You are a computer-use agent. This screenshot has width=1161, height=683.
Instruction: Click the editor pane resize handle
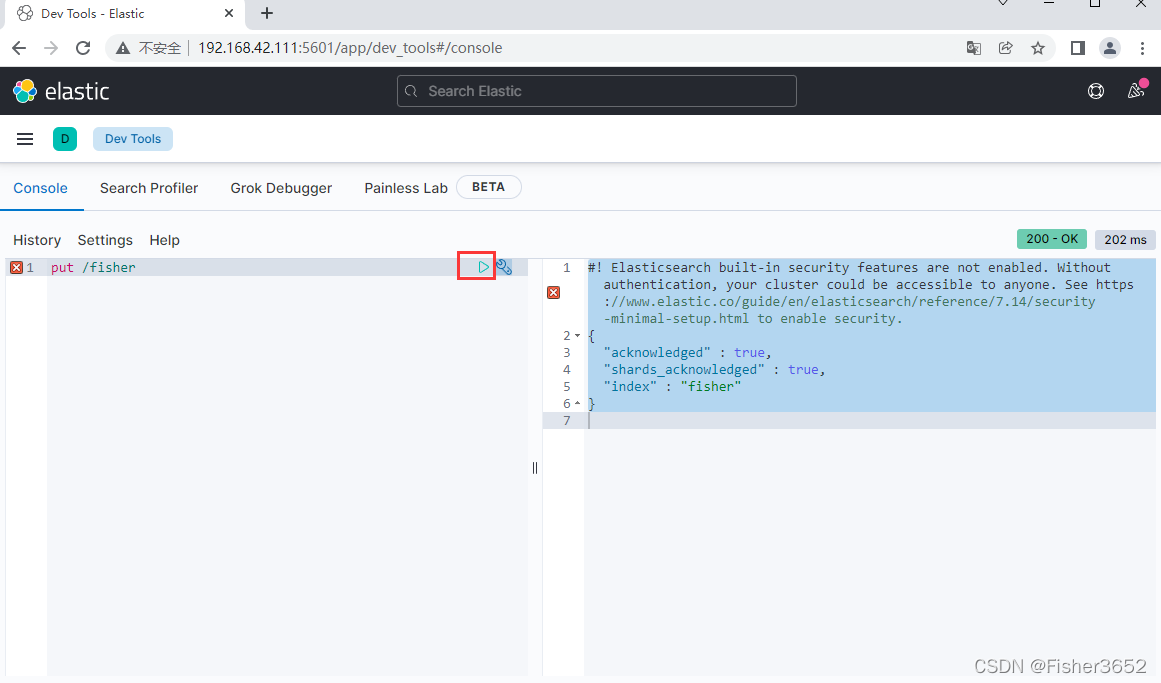(535, 467)
